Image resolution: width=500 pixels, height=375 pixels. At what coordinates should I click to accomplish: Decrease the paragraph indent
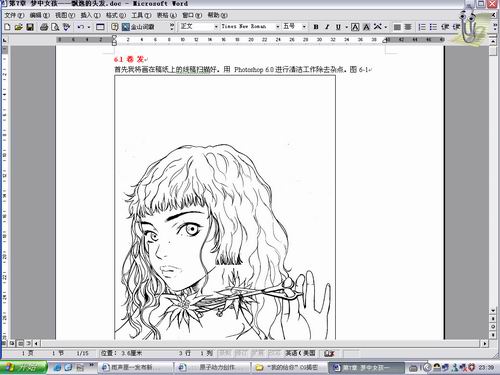click(x=445, y=27)
